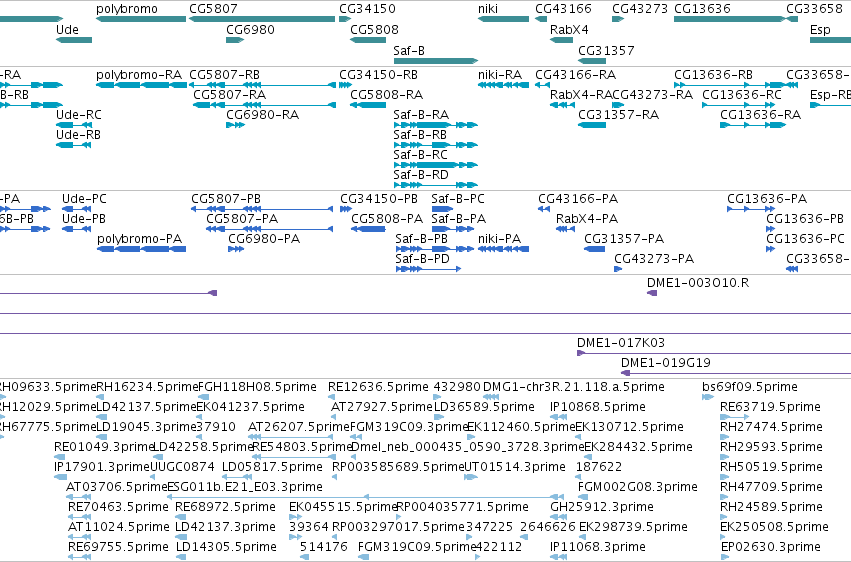Click the CG13636-RA transcript label
Screen dimensions: 851x562
click(x=761, y=114)
